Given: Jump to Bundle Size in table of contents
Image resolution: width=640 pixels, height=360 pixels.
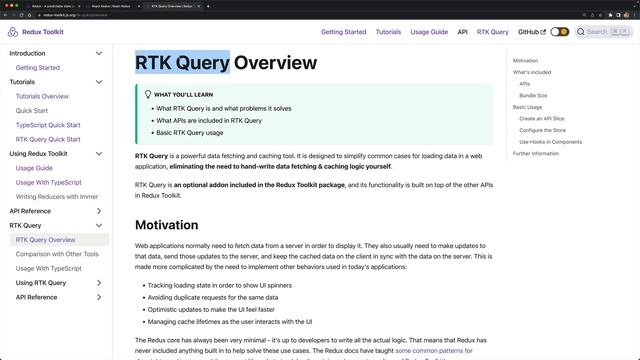Looking at the screenshot, I should click(x=533, y=96).
